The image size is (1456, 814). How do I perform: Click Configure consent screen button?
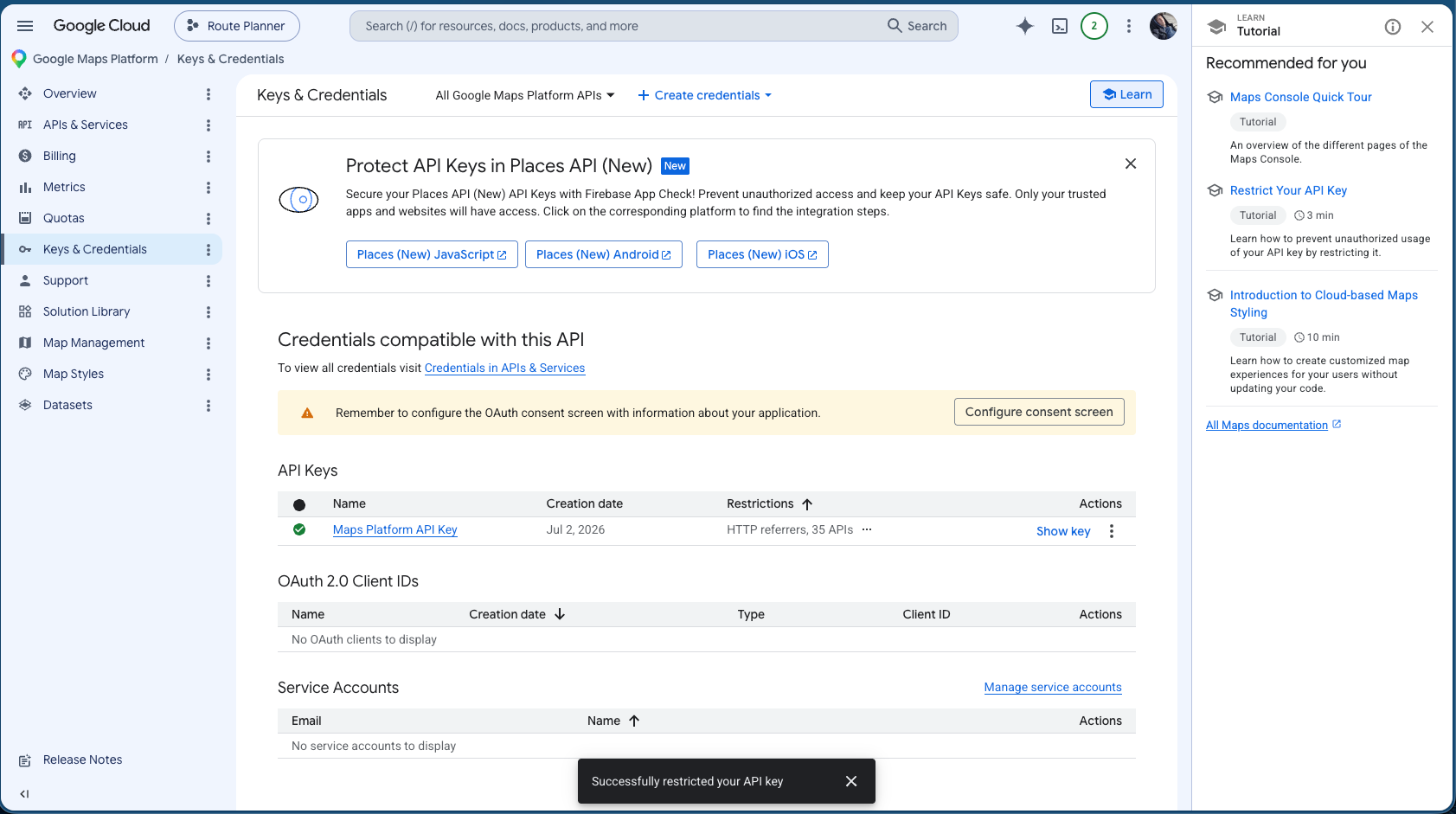(x=1039, y=412)
